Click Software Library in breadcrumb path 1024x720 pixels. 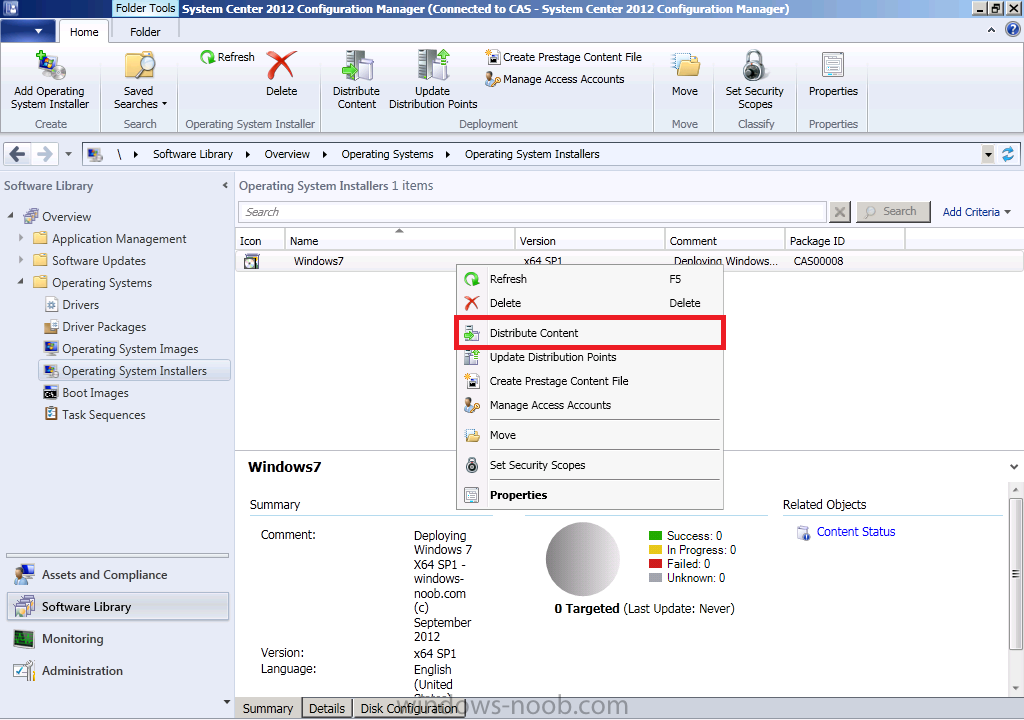click(x=193, y=154)
